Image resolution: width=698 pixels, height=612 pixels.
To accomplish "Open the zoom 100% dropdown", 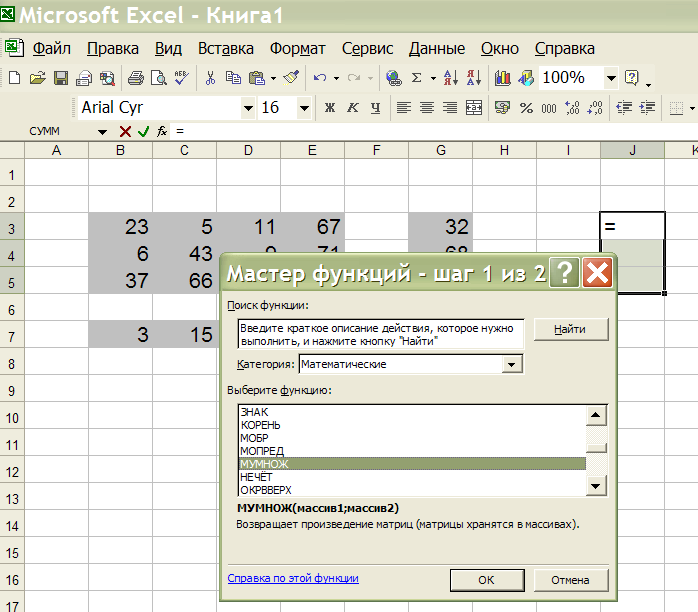I will click(x=611, y=78).
